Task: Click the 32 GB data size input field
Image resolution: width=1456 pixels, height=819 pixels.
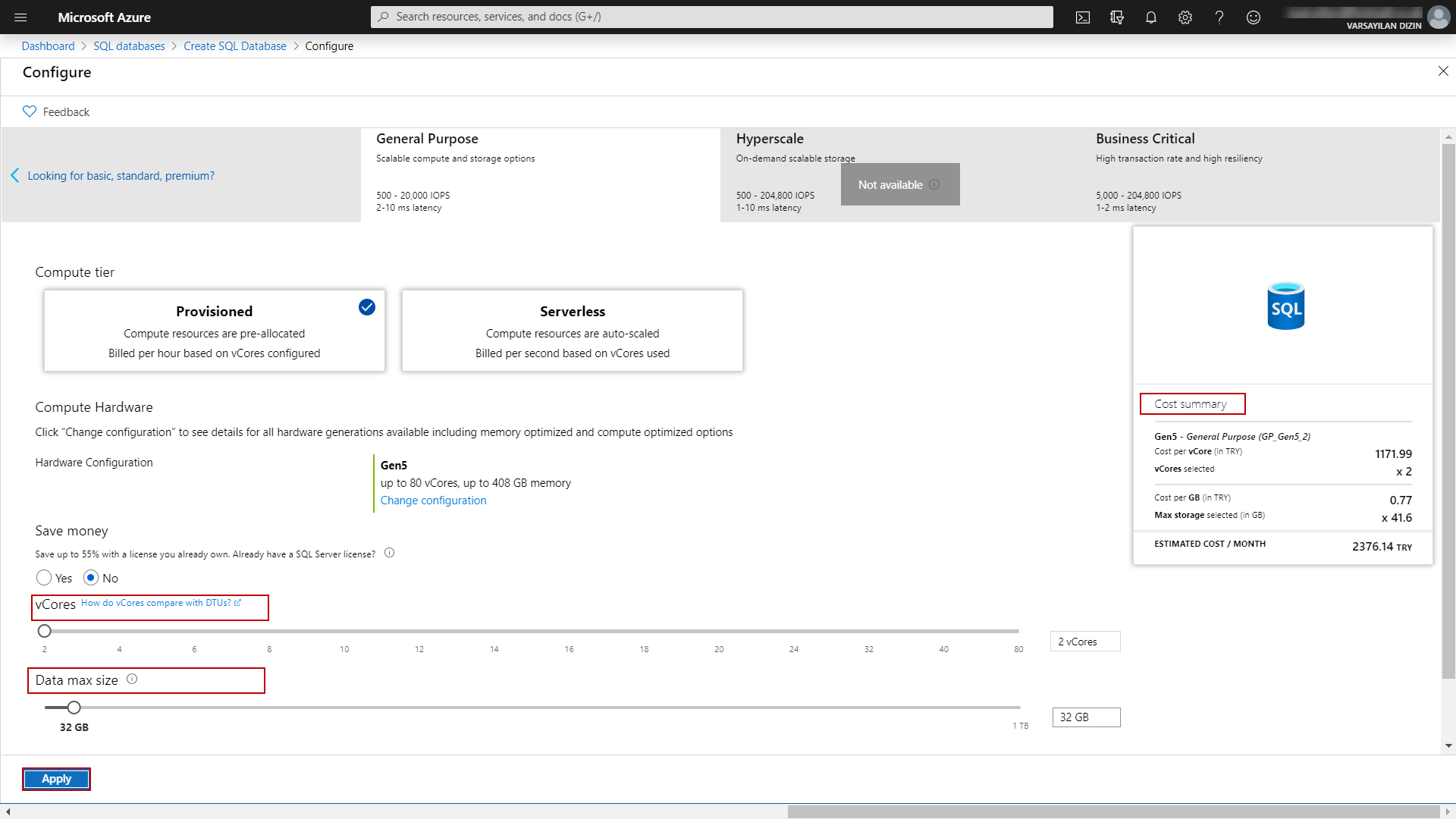Action: (1086, 717)
